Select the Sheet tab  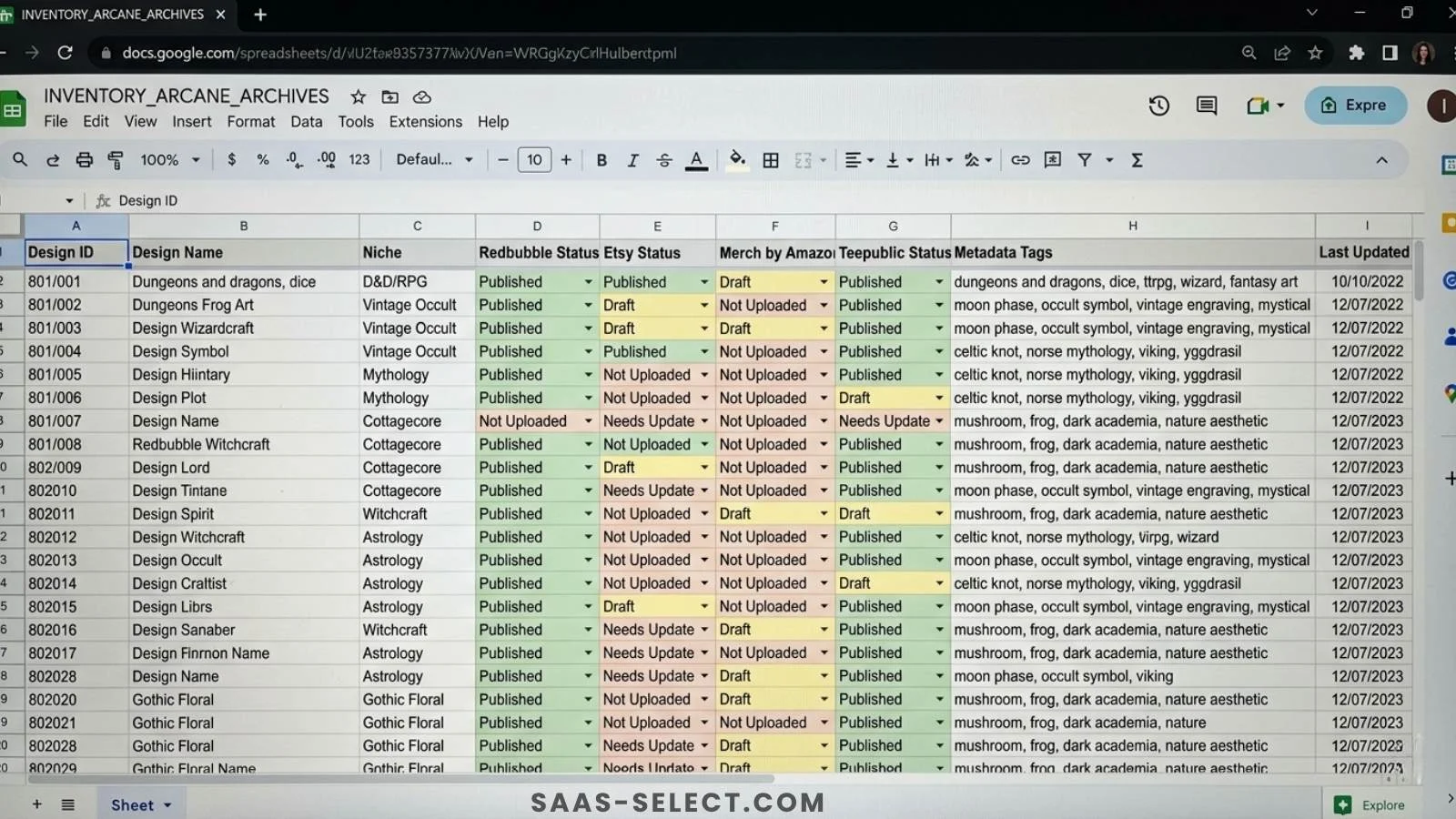coord(141,805)
